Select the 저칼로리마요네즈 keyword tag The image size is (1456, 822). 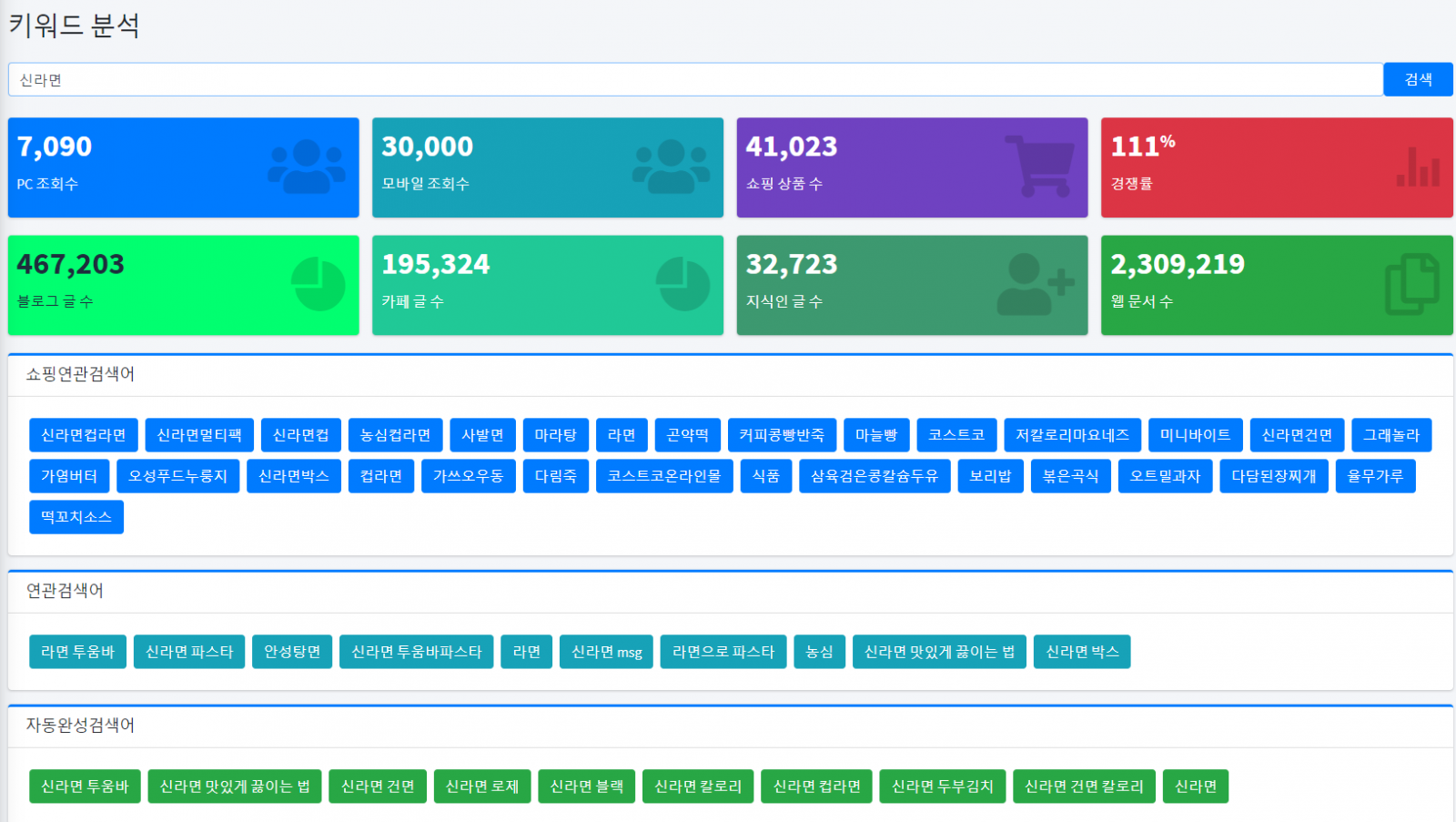1072,435
